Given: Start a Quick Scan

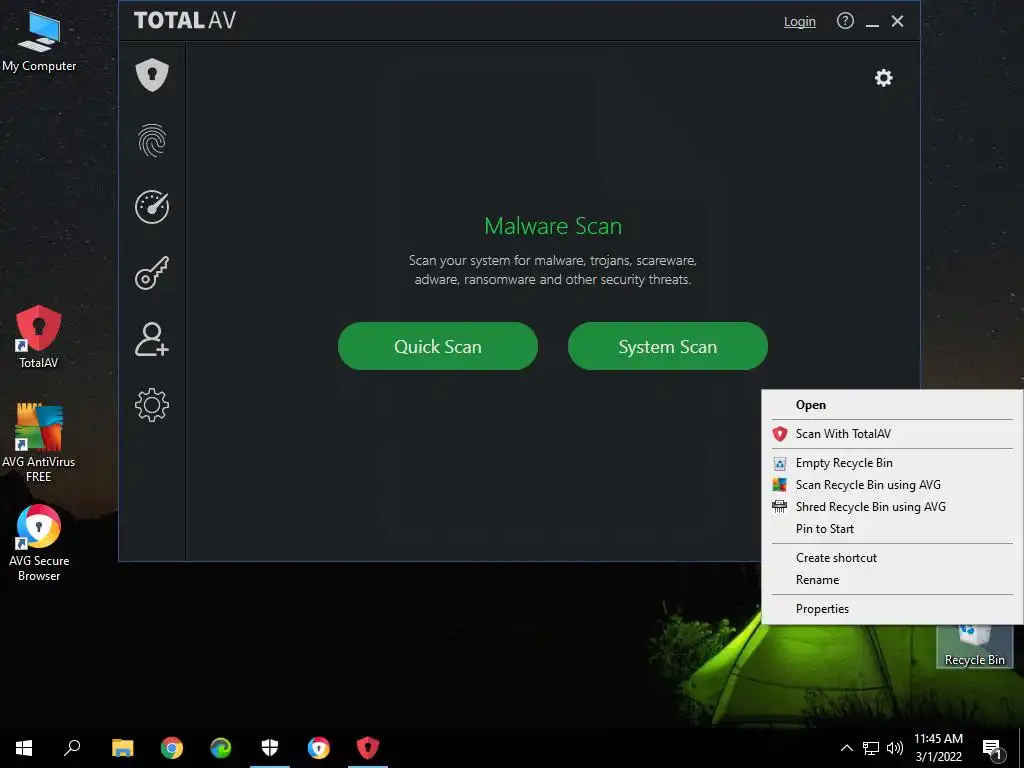Looking at the screenshot, I should tap(438, 346).
